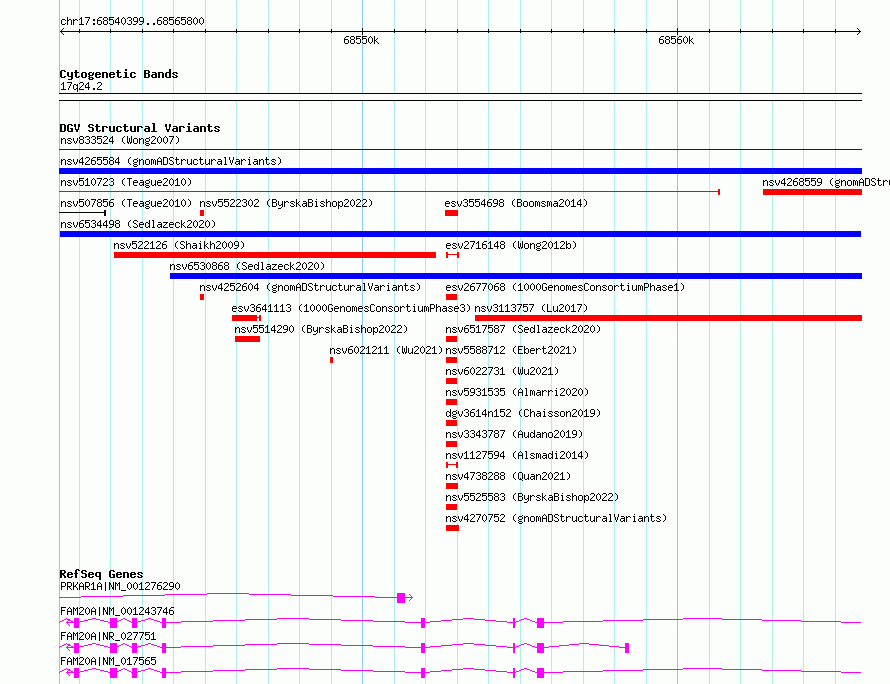This screenshot has height=684, width=890.
Task: Open nsv507856 (Teague2010) variant label
Action: pos(126,203)
